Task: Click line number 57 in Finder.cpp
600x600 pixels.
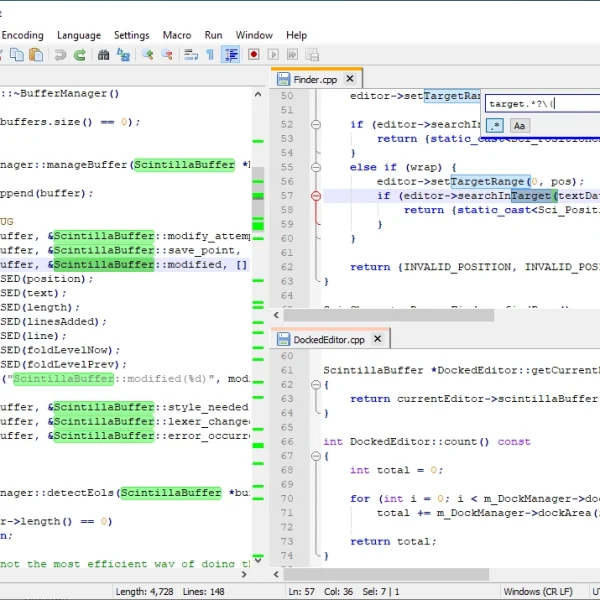Action: pyautogui.click(x=287, y=196)
